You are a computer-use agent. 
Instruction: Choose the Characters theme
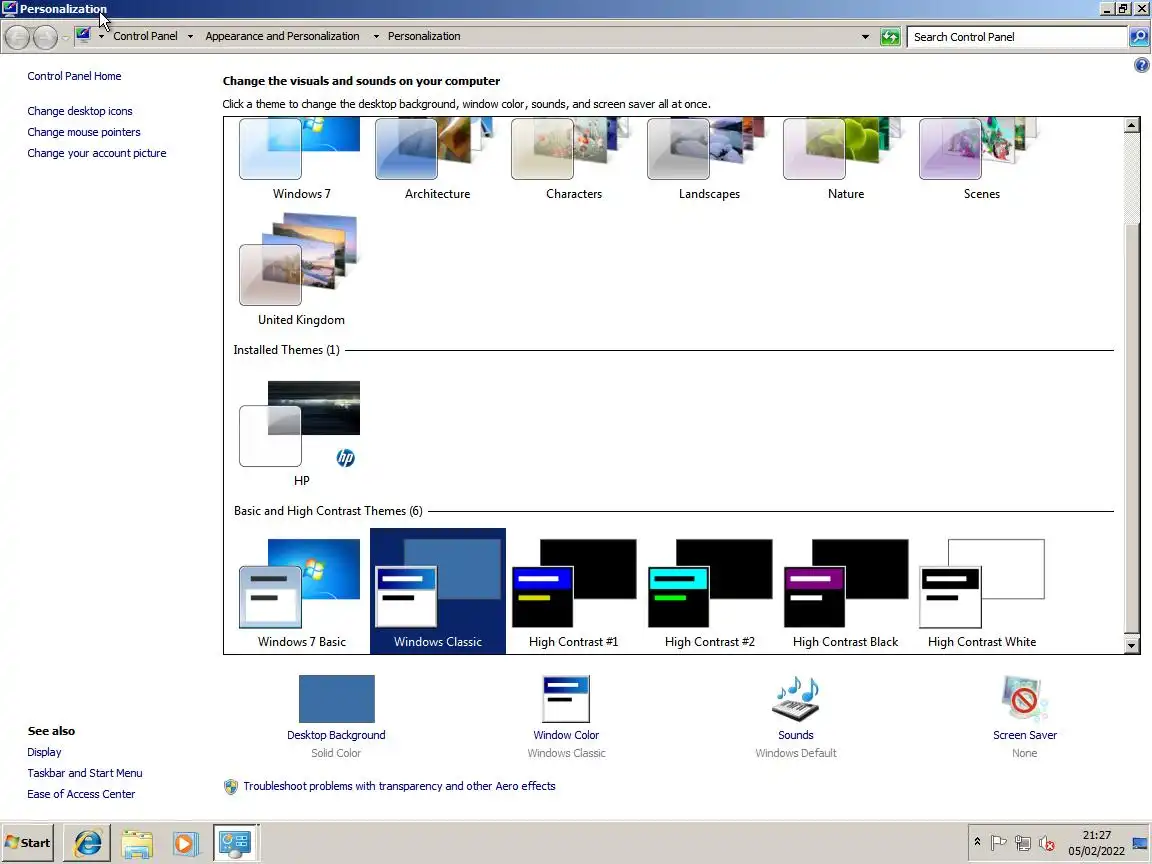[x=573, y=159]
